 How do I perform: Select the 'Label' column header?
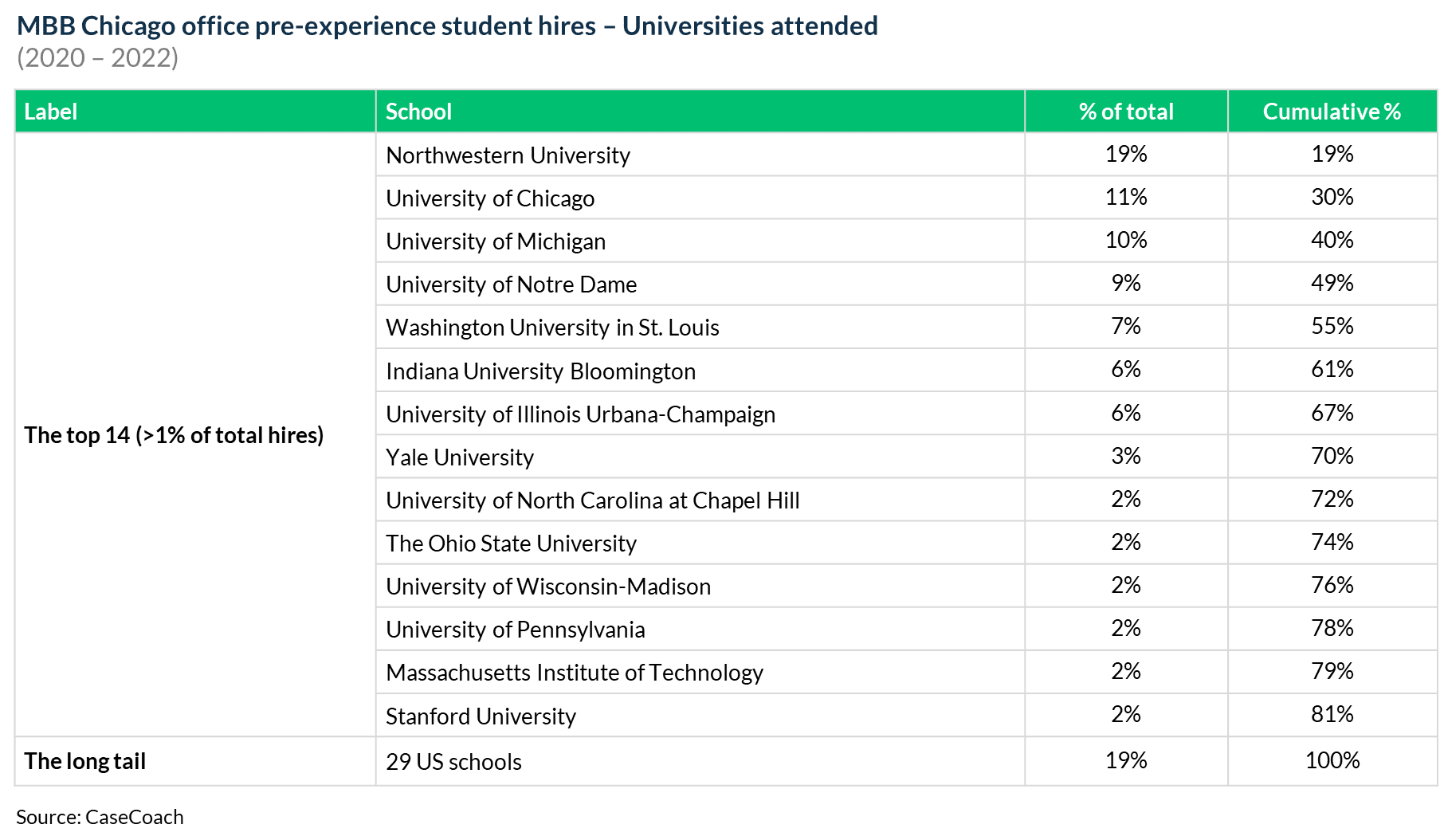(195, 112)
